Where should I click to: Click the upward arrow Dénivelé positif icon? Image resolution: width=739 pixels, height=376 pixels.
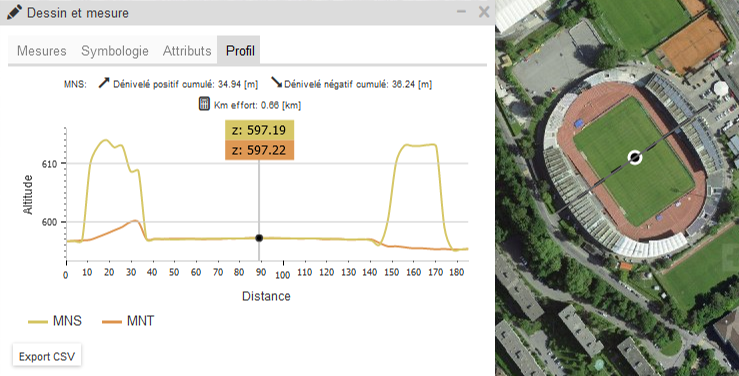point(104,83)
